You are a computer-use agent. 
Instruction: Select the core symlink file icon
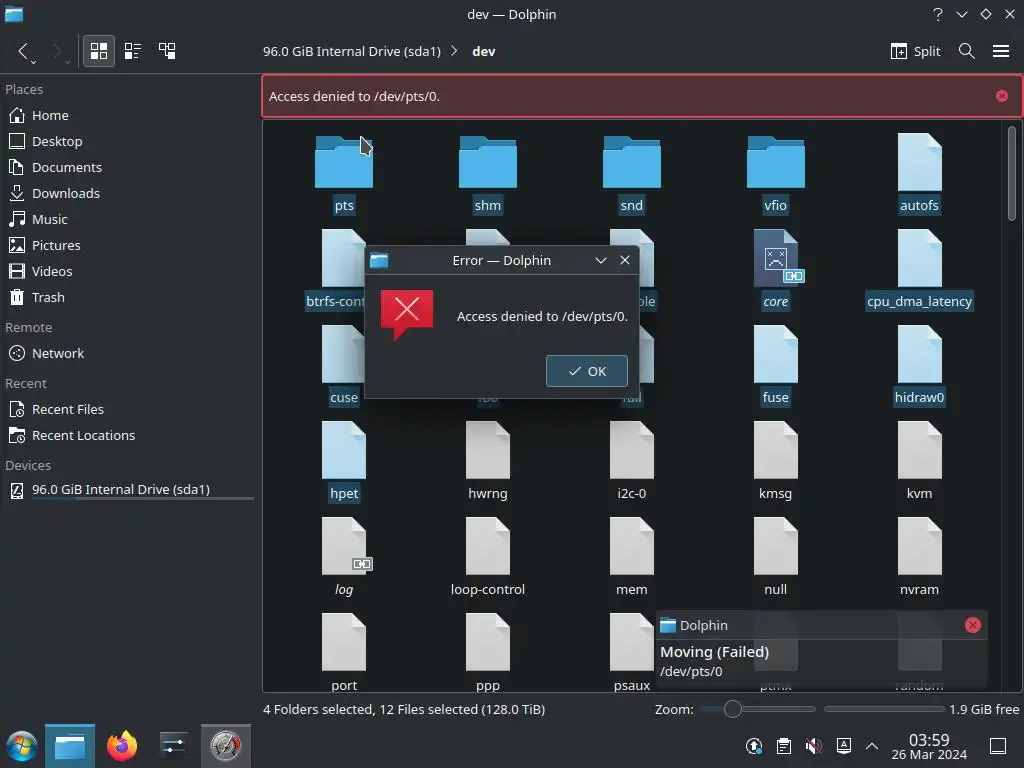[x=775, y=258]
